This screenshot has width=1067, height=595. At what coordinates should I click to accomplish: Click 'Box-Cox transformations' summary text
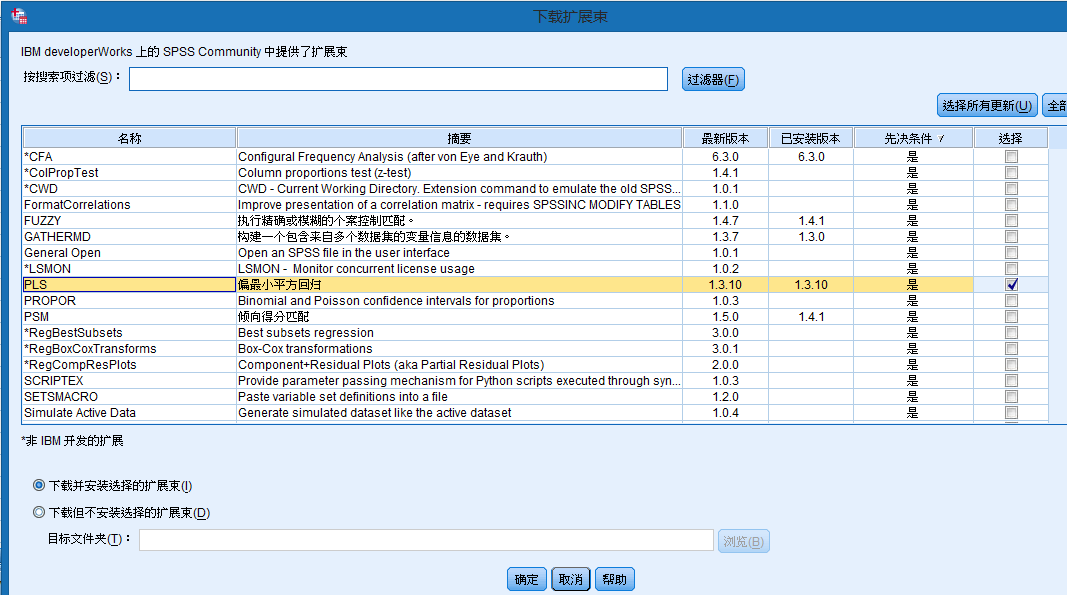click(305, 349)
